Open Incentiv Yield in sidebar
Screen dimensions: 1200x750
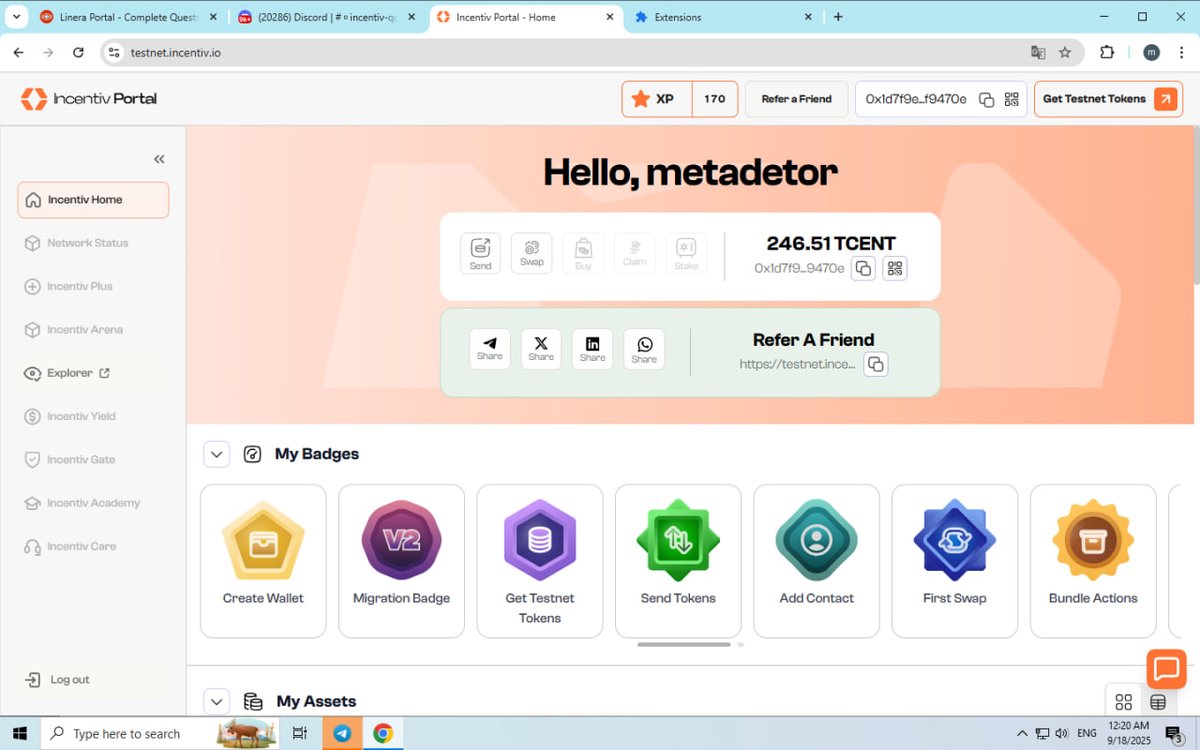pos(93,416)
